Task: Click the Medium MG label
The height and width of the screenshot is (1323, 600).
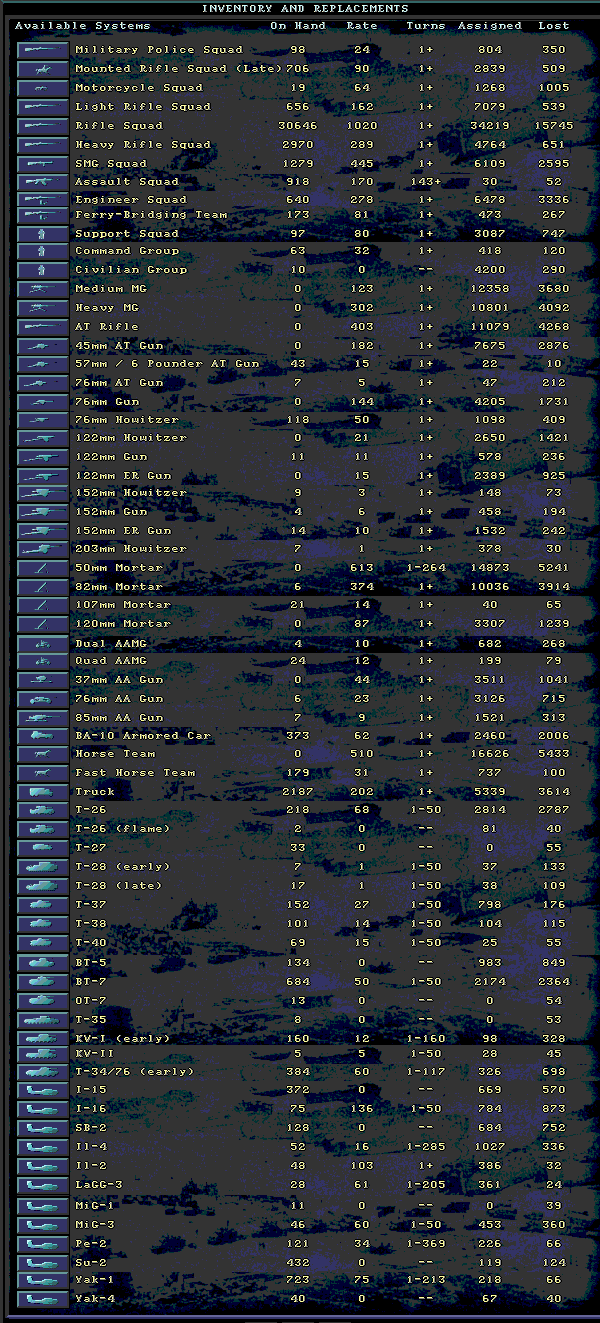Action: [x=111, y=289]
